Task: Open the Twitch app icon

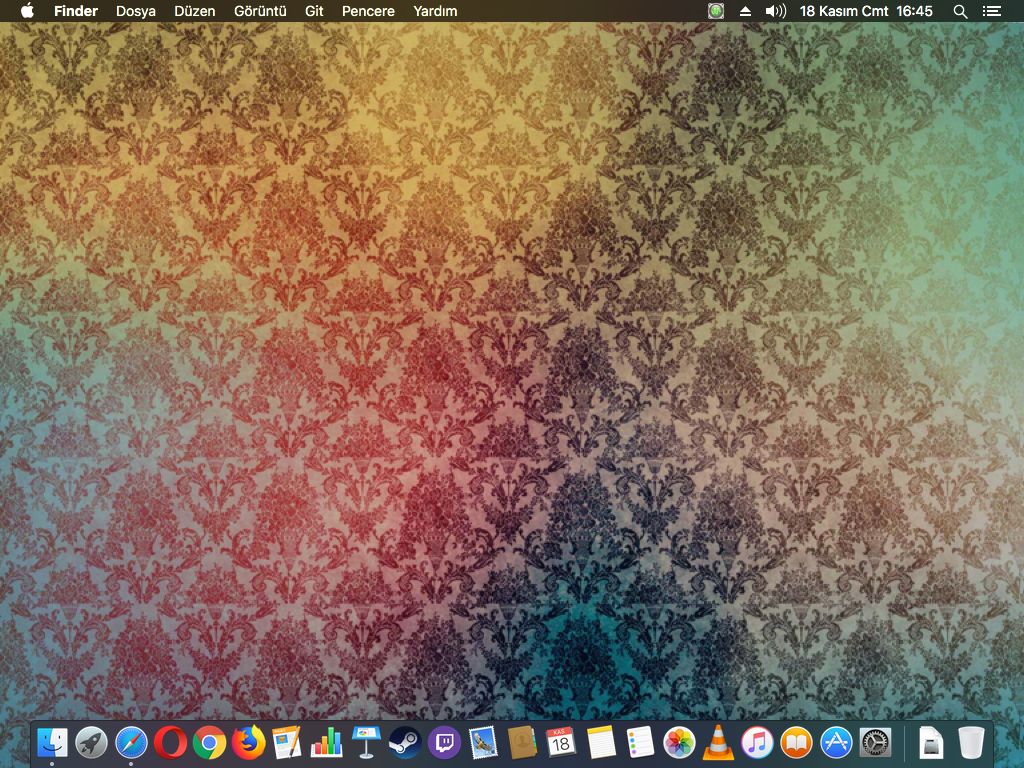Action: pyautogui.click(x=444, y=742)
